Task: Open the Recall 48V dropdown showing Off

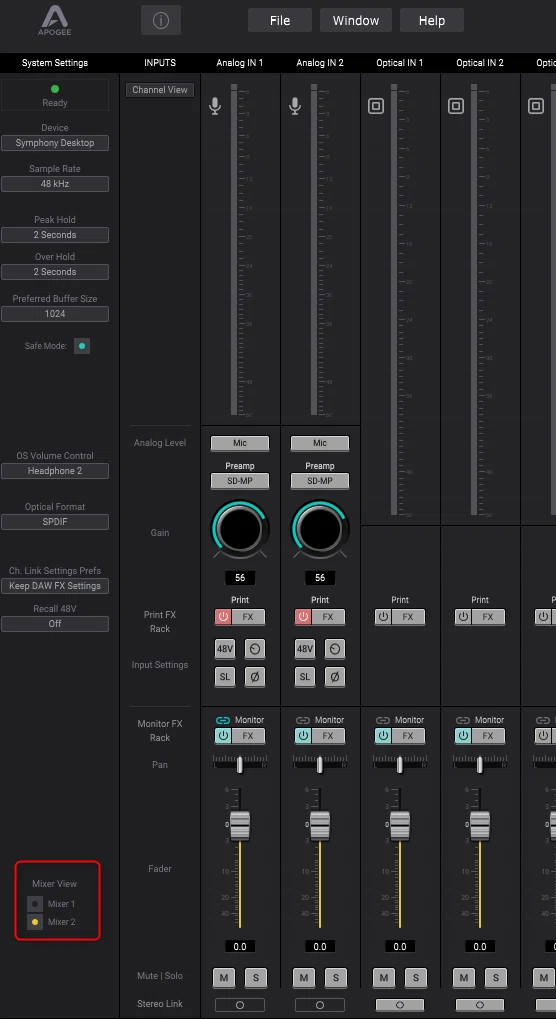Action: 55,623
